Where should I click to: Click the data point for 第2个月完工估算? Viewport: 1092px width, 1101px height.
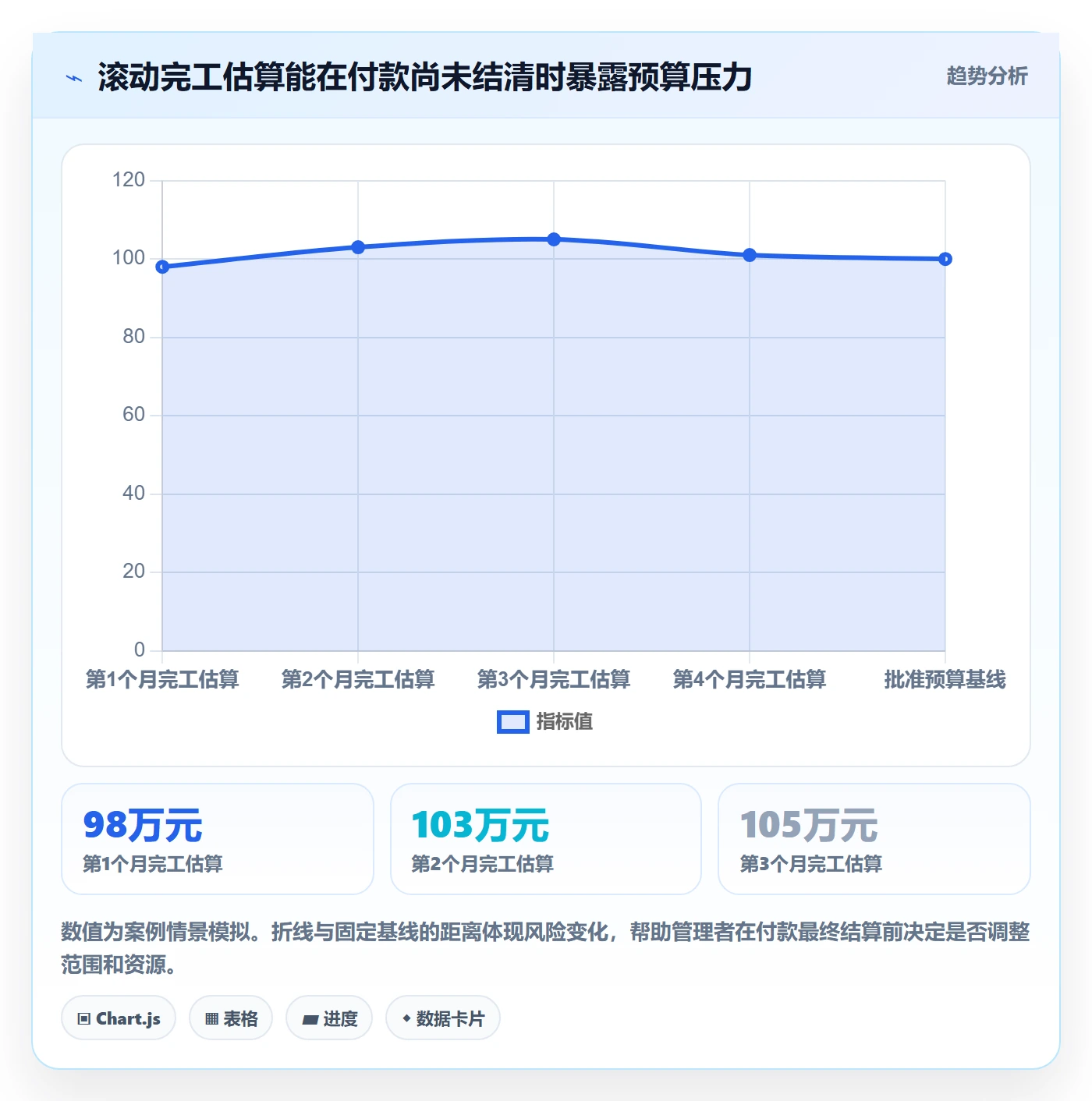click(x=358, y=247)
